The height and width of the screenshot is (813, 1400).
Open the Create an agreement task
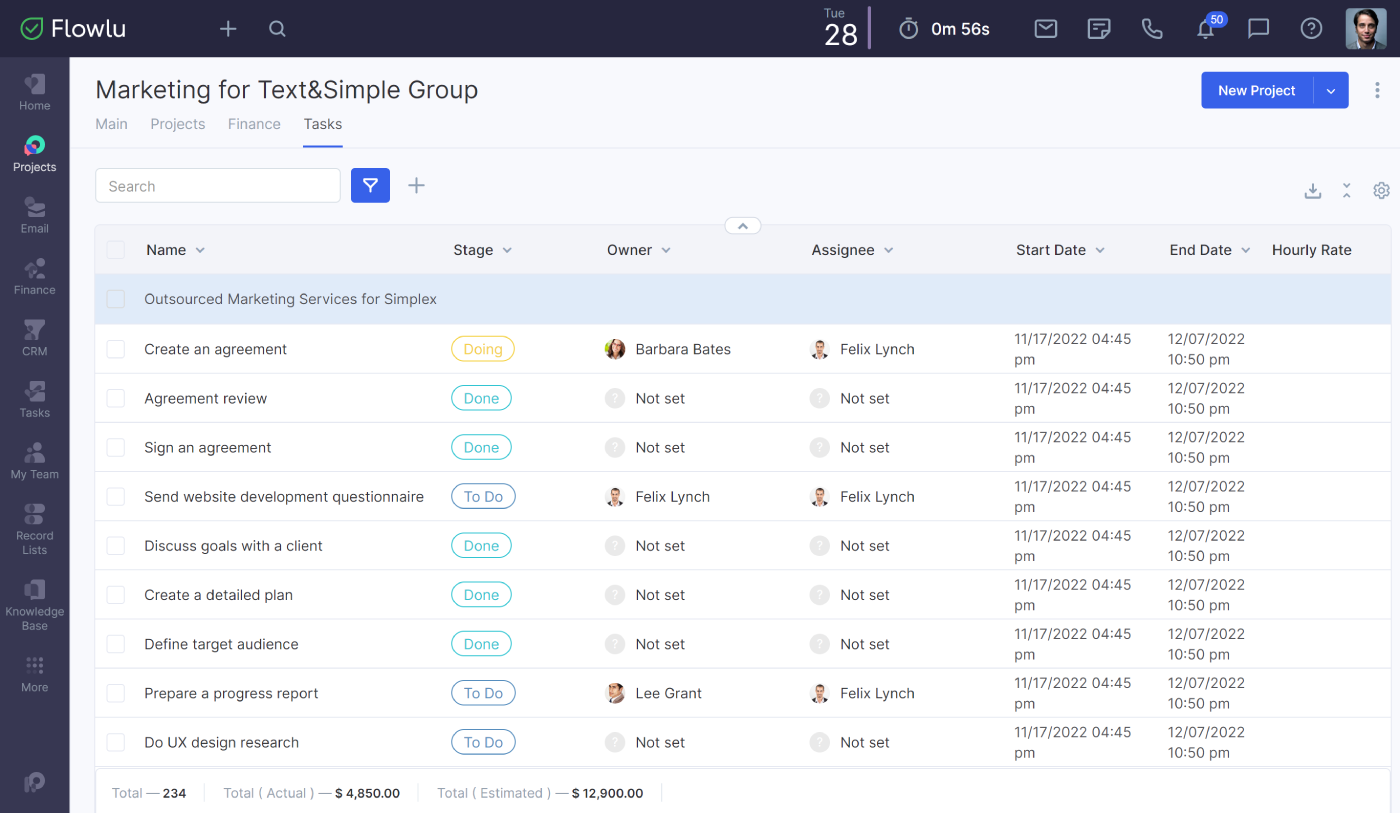pyautogui.click(x=215, y=349)
